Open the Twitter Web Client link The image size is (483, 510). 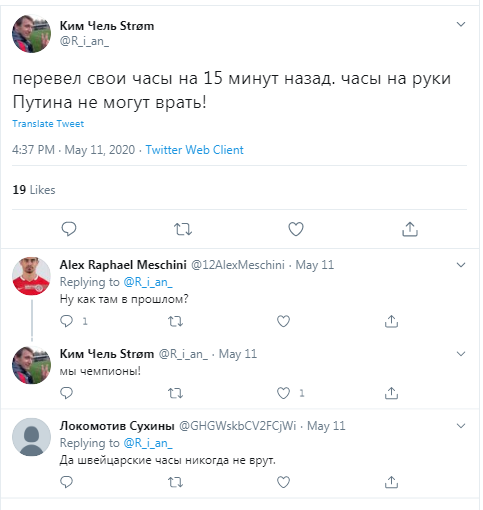click(194, 150)
